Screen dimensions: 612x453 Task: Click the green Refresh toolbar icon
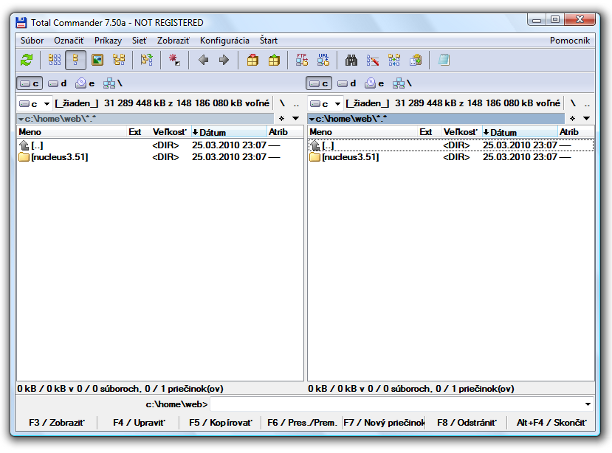coord(27,60)
